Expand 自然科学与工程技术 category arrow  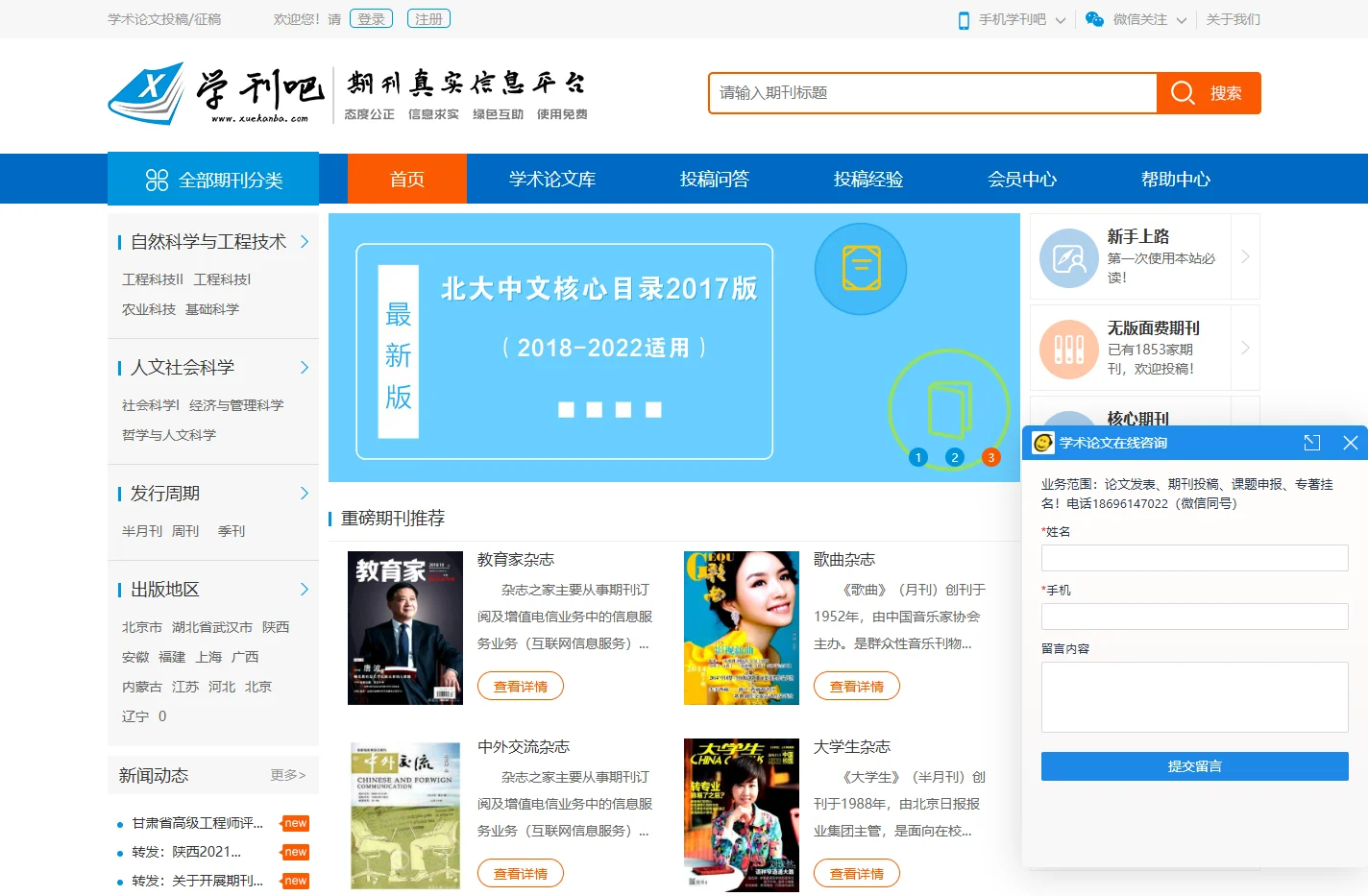[305, 242]
